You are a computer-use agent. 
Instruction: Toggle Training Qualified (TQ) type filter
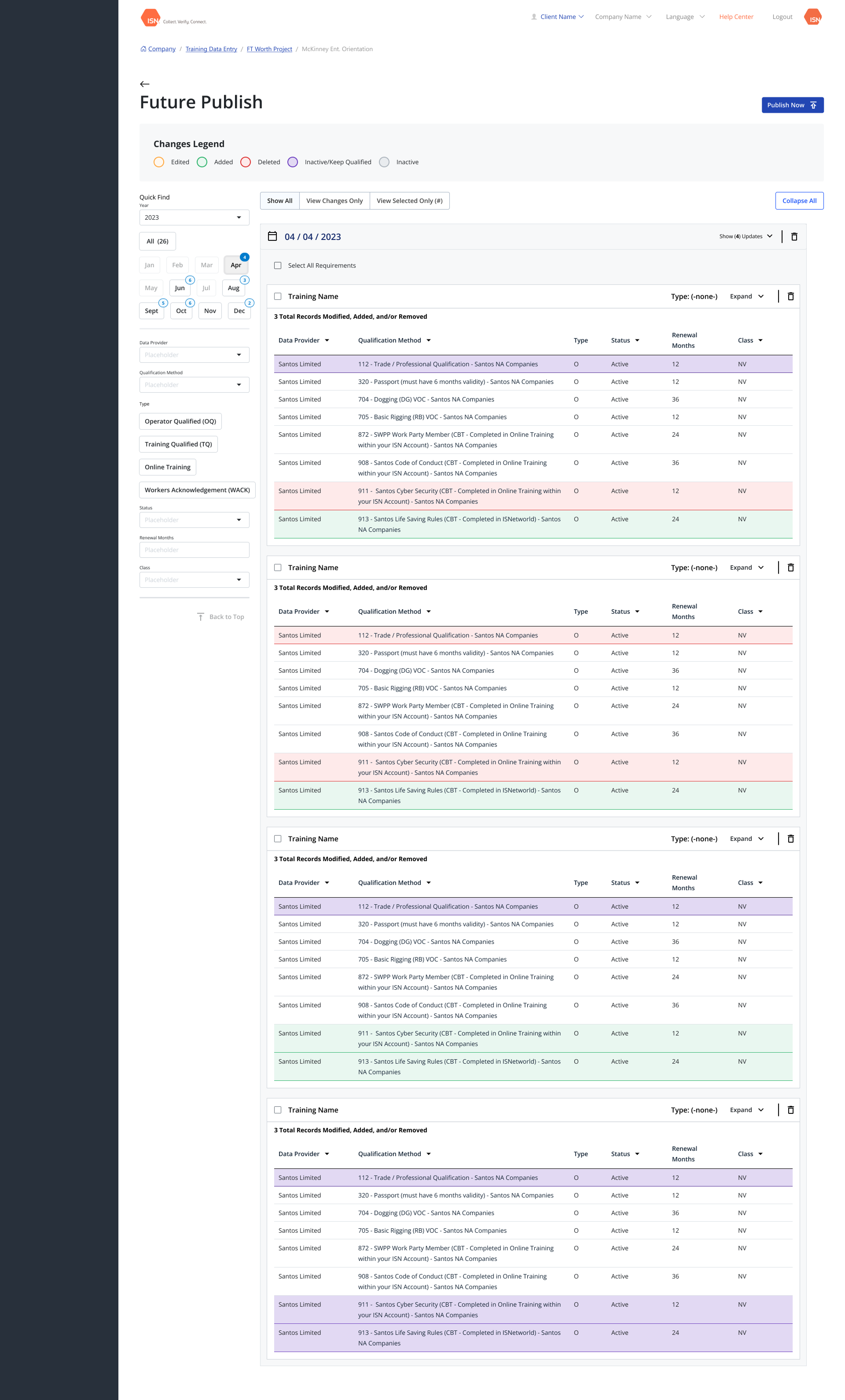tap(178, 444)
